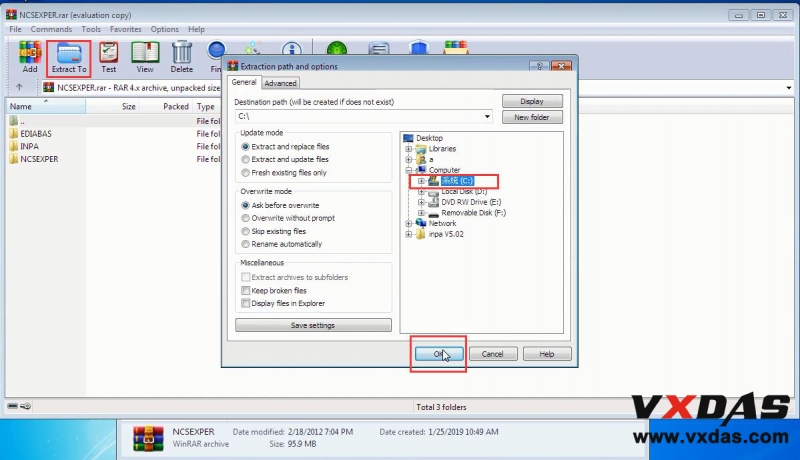Expand the C: drive tree node
The height and width of the screenshot is (460, 800).
(421, 181)
